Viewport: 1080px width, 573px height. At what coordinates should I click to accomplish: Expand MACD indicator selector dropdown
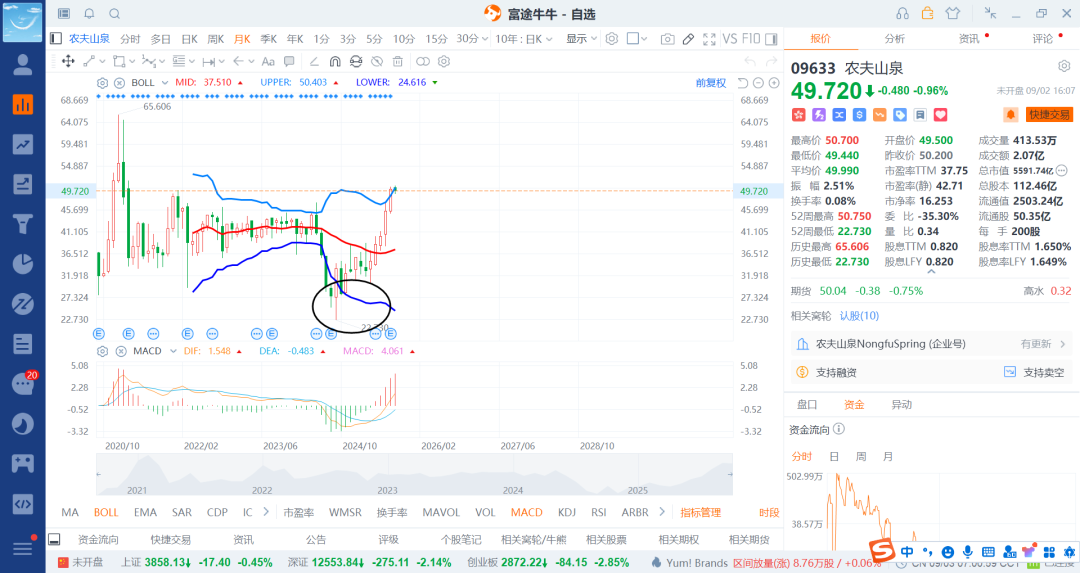172,351
